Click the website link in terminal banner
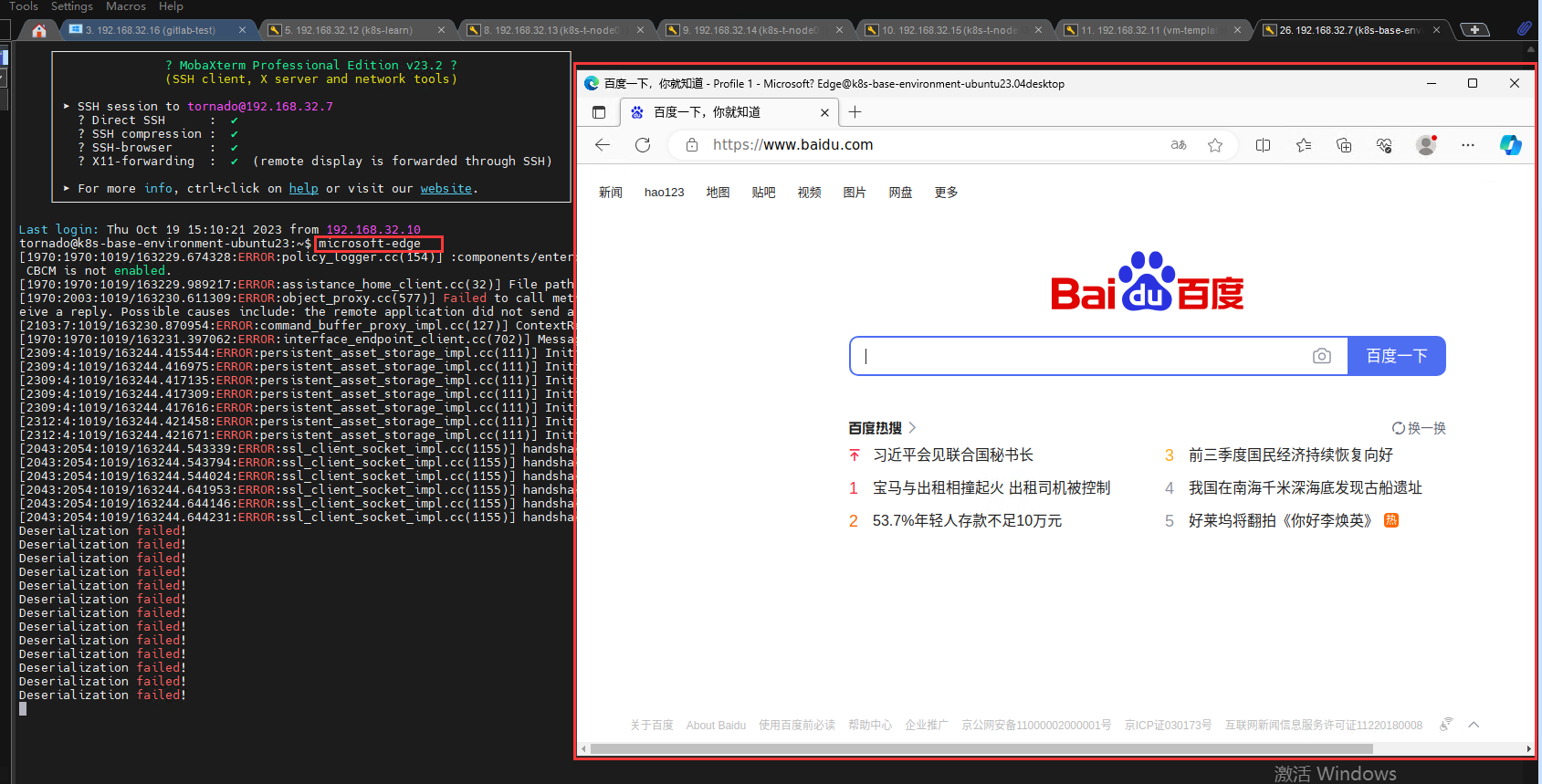The height and width of the screenshot is (784, 1542). coord(446,189)
